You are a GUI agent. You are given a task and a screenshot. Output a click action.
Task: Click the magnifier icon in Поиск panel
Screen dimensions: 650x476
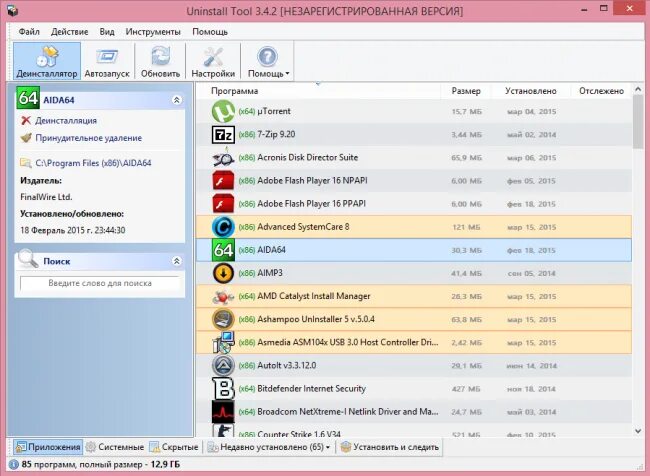coord(28,258)
